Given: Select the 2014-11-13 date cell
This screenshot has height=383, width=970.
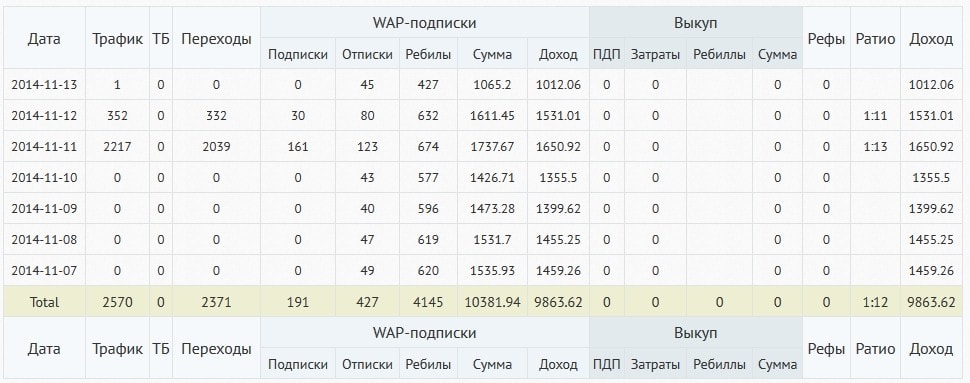Looking at the screenshot, I should [x=44, y=85].
